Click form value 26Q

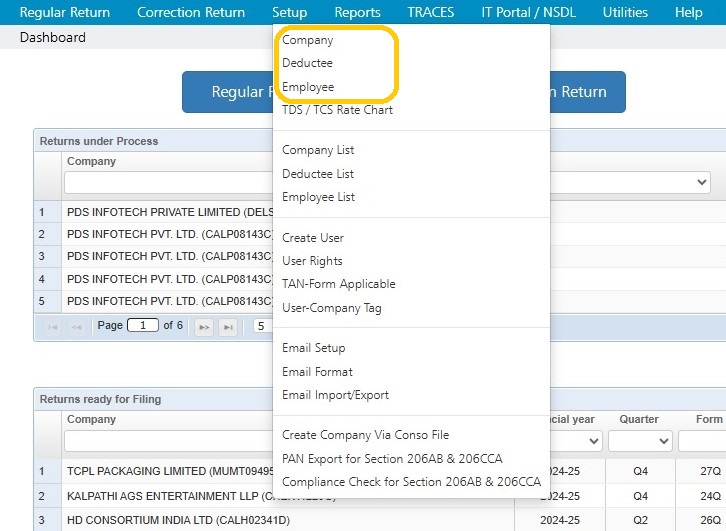pyautogui.click(x=710, y=520)
